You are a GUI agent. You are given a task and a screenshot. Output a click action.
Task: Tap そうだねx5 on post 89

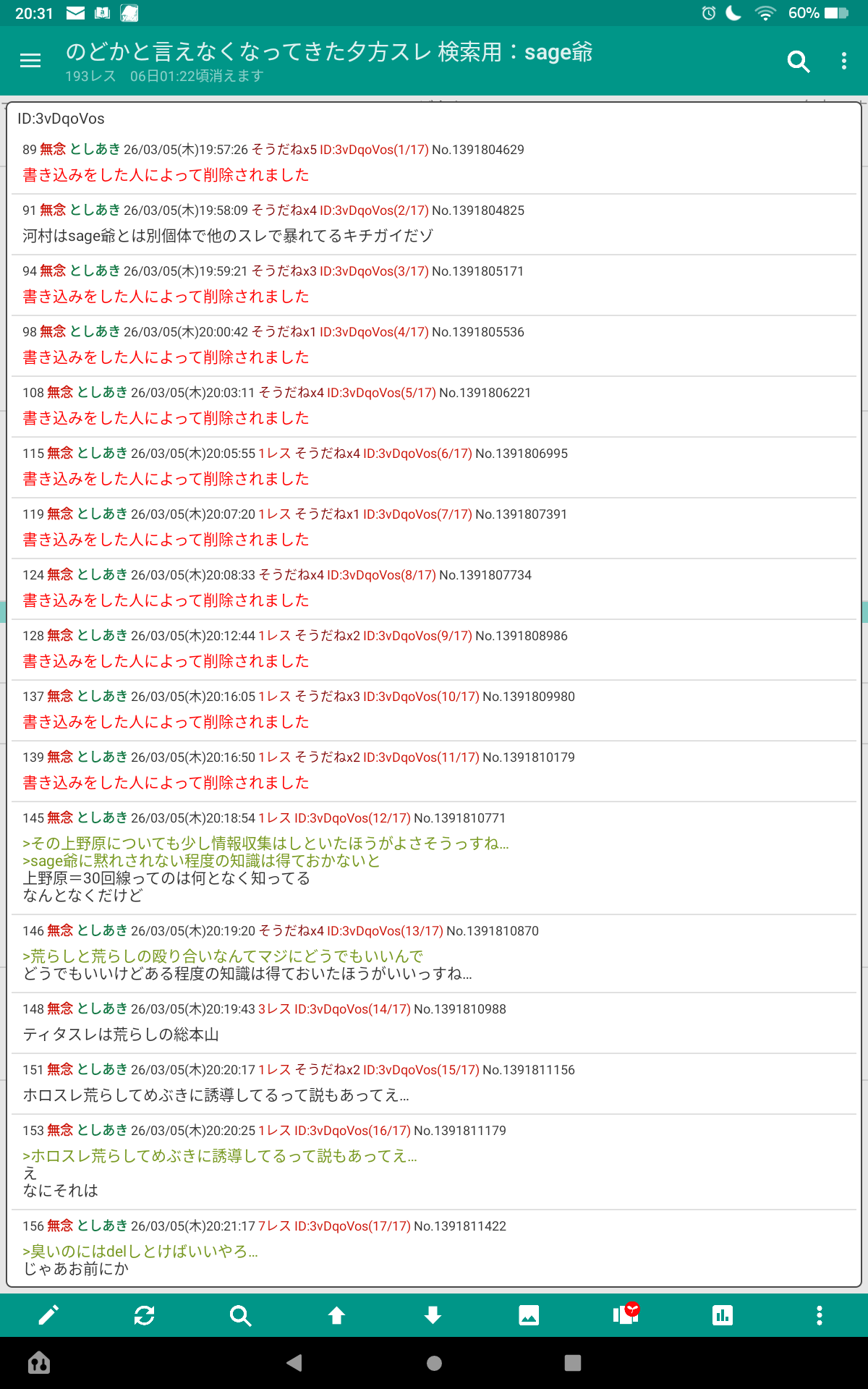pyautogui.click(x=284, y=150)
